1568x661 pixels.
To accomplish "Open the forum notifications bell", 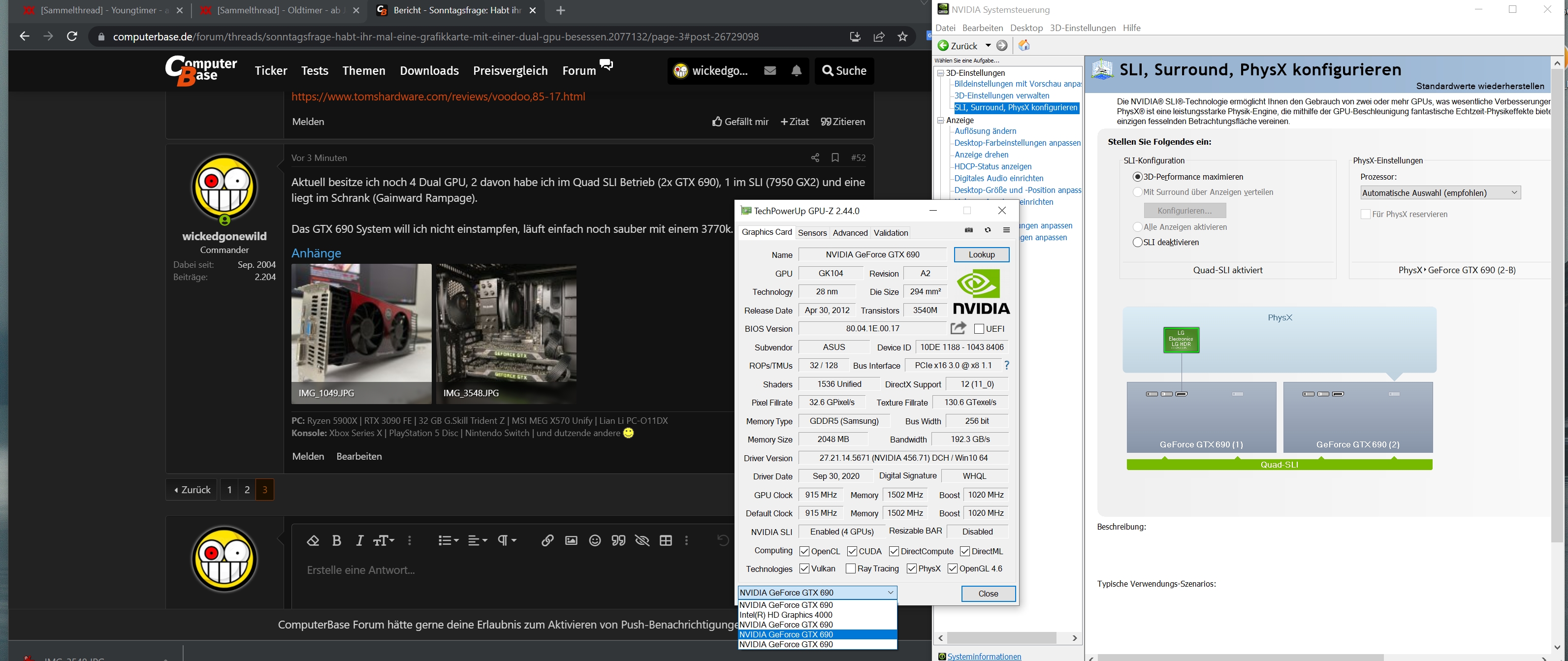I will coord(796,70).
